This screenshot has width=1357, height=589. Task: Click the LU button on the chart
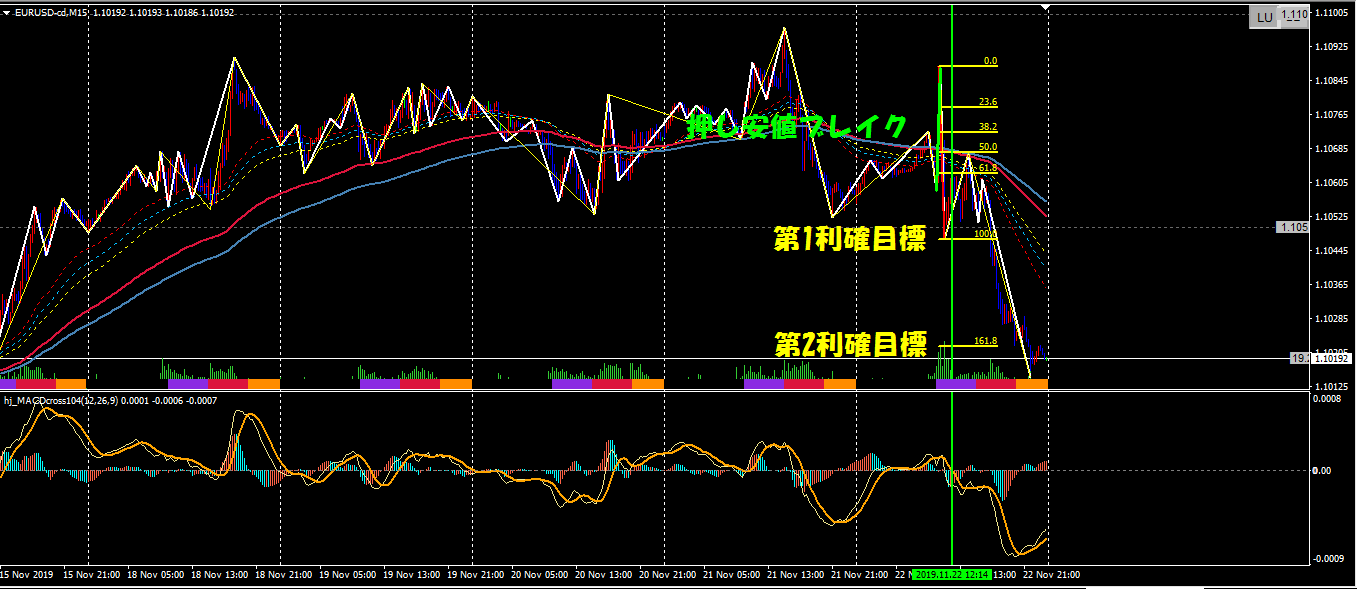pos(1264,17)
